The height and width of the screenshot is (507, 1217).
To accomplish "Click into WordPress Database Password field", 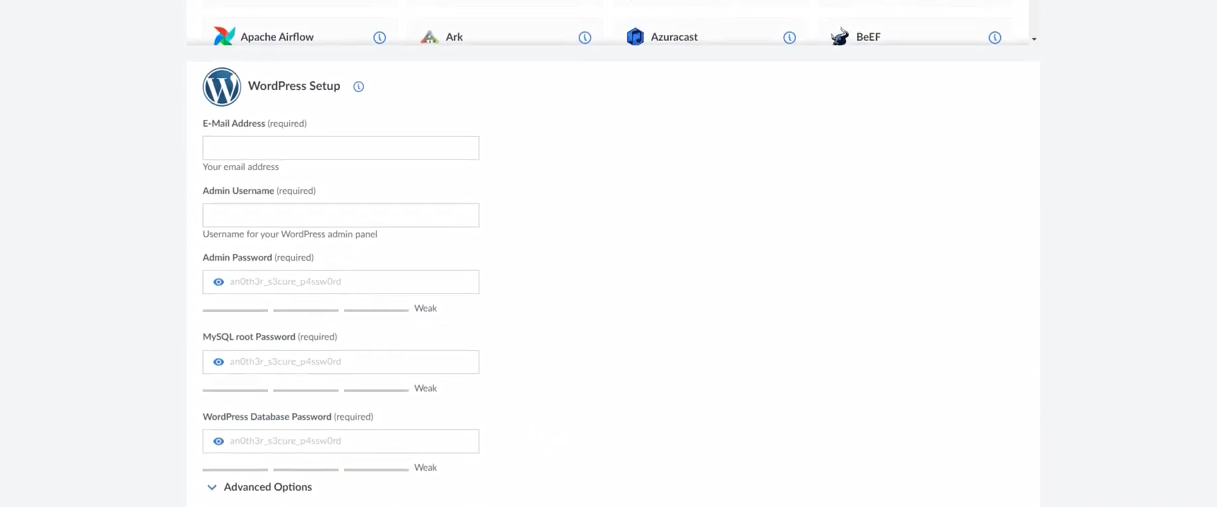I will pos(341,441).
